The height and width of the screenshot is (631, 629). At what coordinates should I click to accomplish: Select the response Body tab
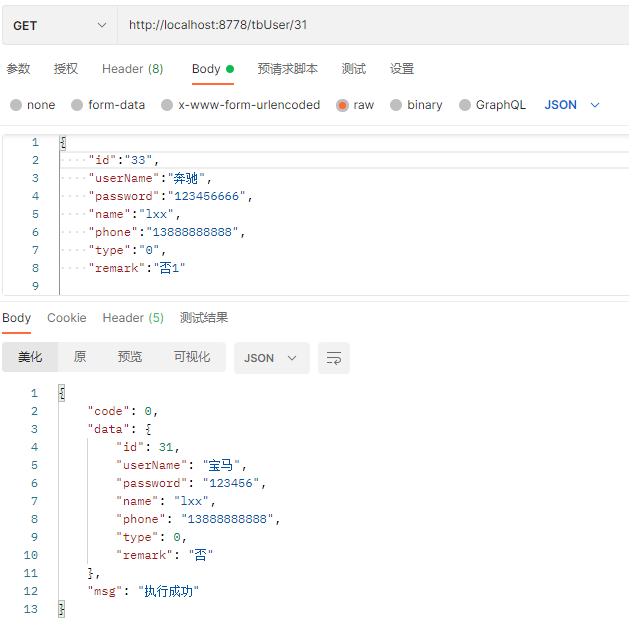[x=16, y=318]
